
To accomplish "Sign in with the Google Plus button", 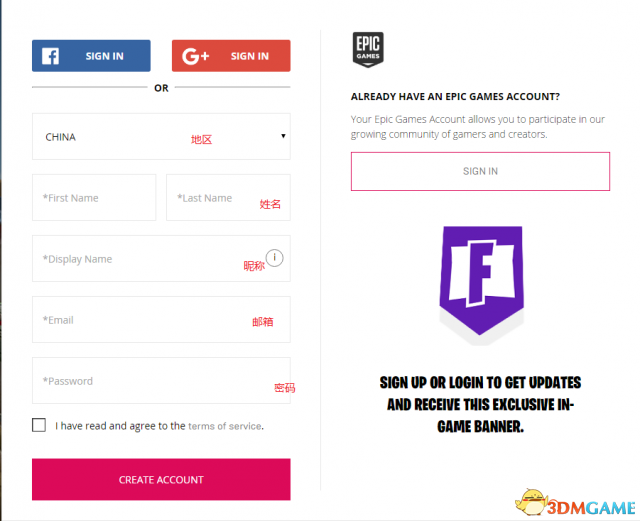I will pos(231,56).
